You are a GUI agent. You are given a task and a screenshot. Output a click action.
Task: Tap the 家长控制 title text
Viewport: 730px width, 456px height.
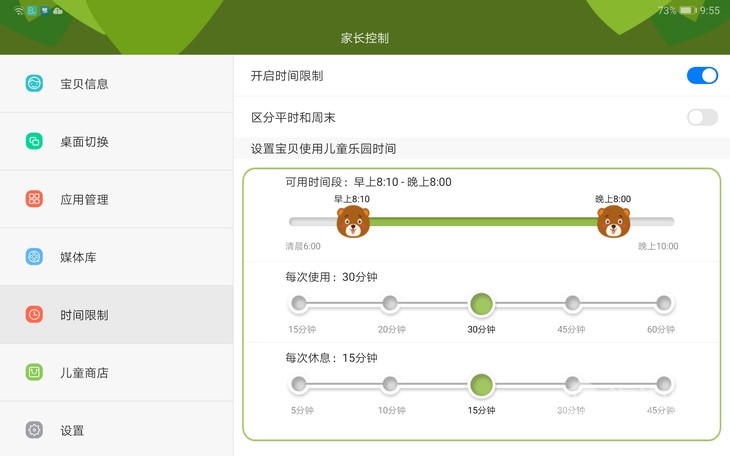pos(365,38)
